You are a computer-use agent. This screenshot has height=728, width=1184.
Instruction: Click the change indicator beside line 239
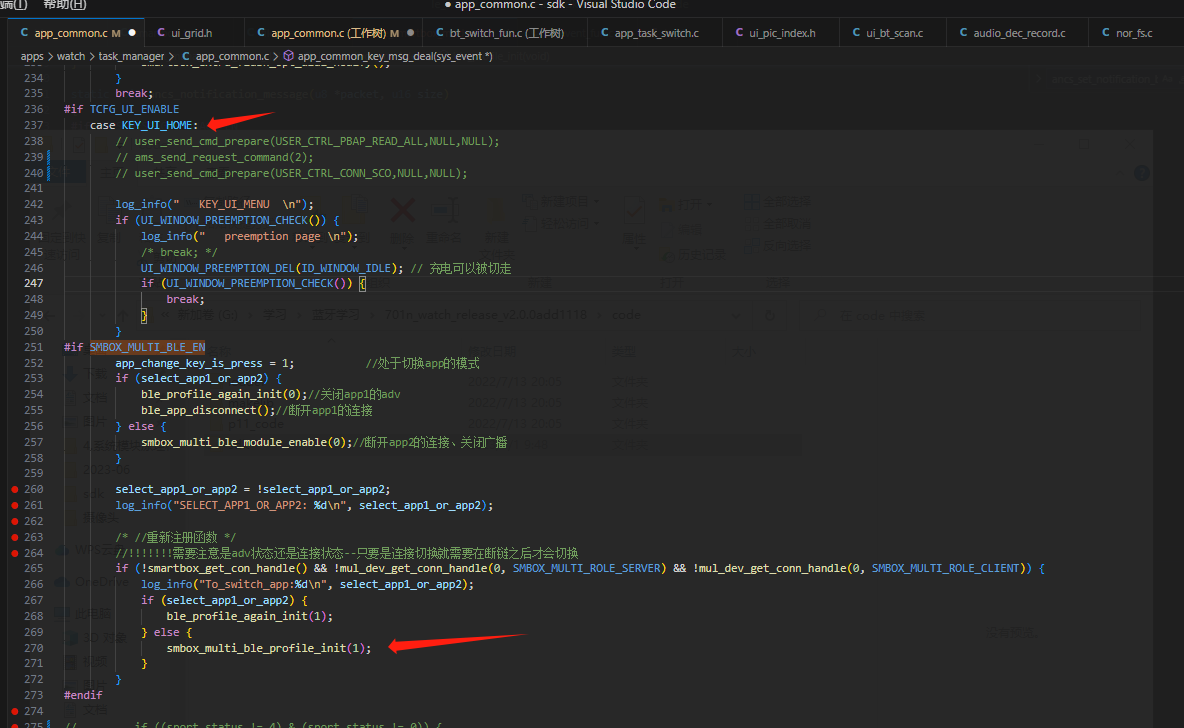click(49, 157)
